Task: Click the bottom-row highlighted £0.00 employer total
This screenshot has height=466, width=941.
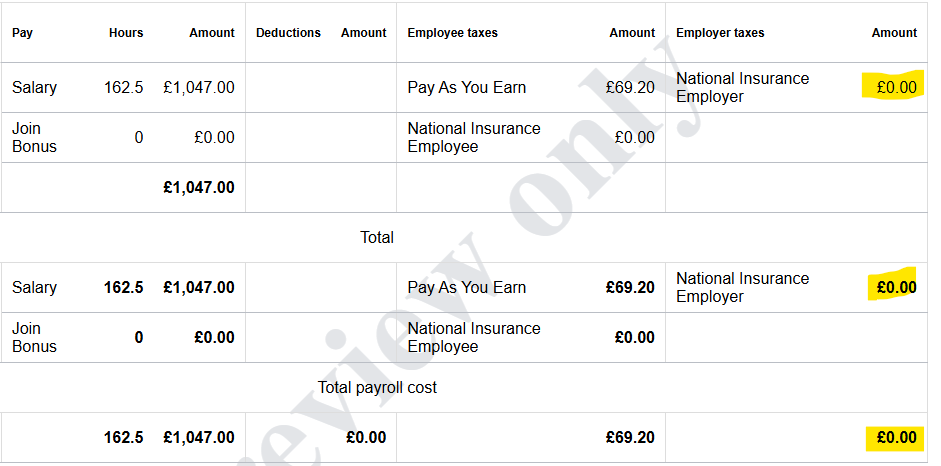Action: (896, 438)
